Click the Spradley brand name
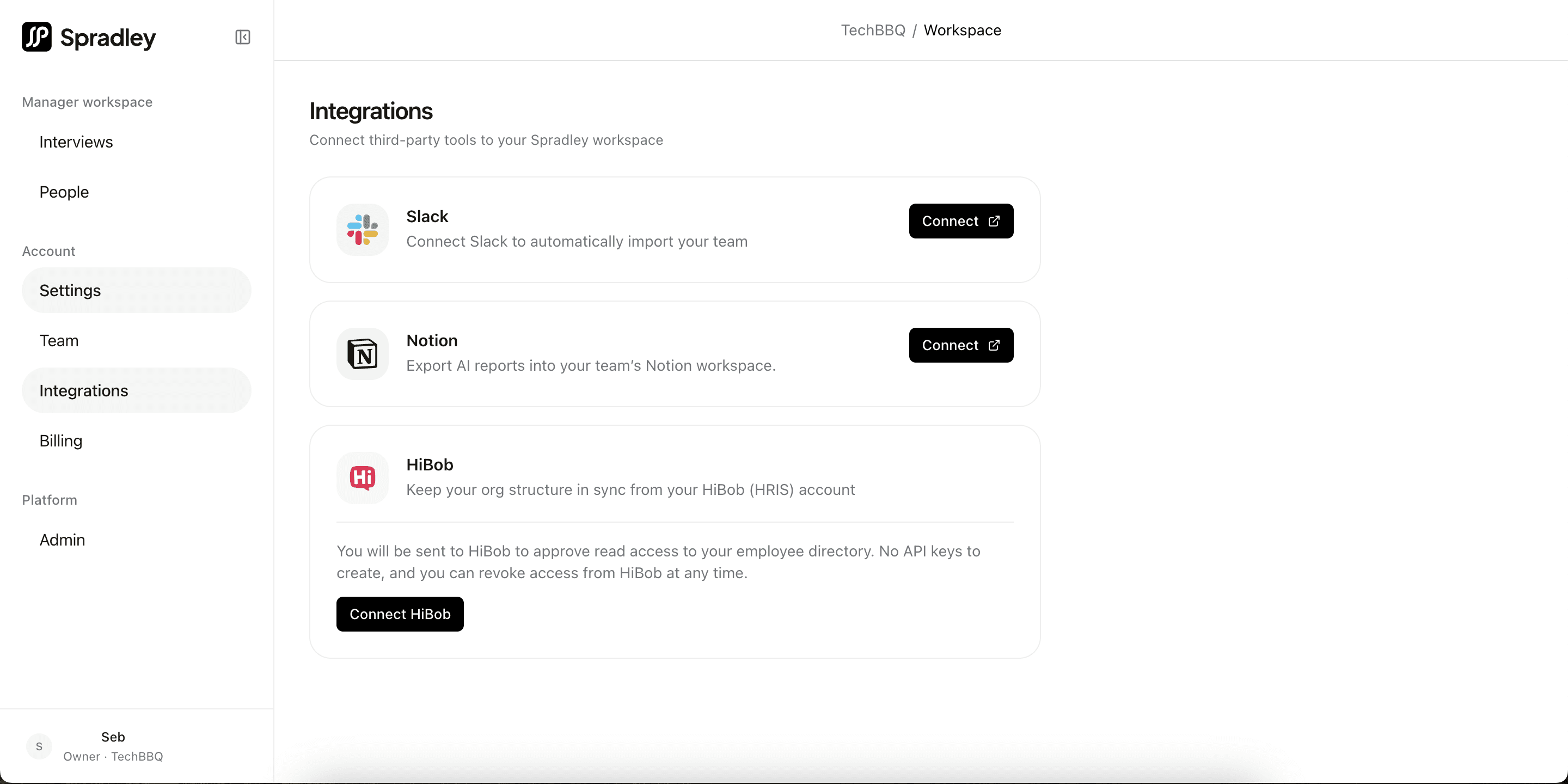 pyautogui.click(x=108, y=38)
